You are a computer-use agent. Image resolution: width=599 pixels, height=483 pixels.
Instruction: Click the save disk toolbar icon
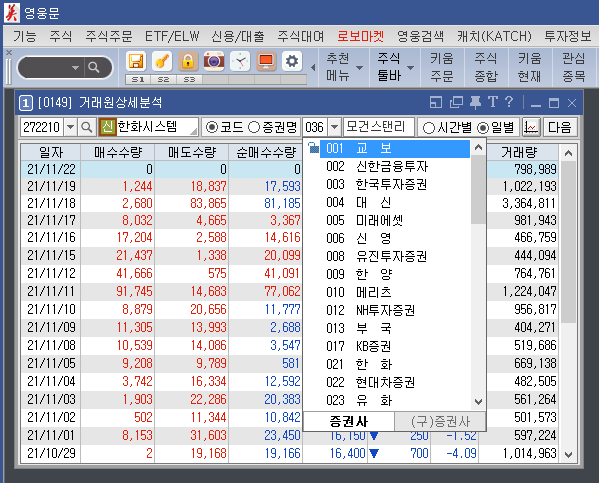point(136,61)
